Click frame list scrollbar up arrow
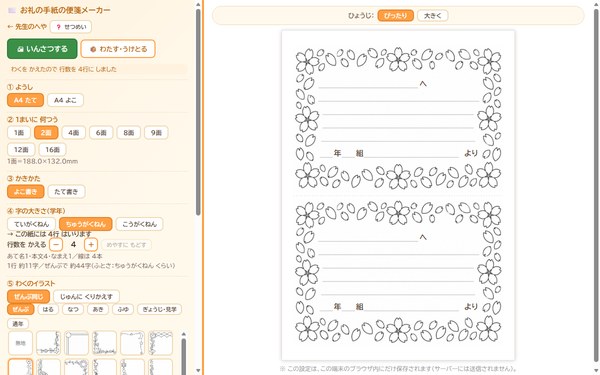This screenshot has width=600, height=375. (184, 334)
